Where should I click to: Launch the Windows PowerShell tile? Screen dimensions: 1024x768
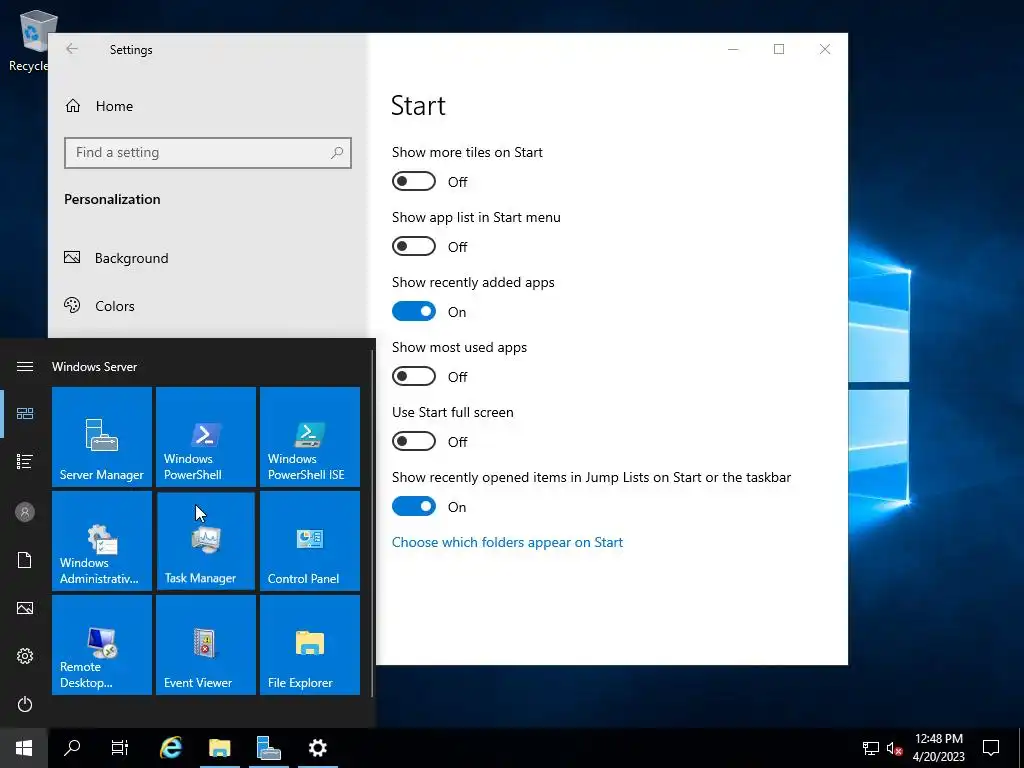pos(206,437)
